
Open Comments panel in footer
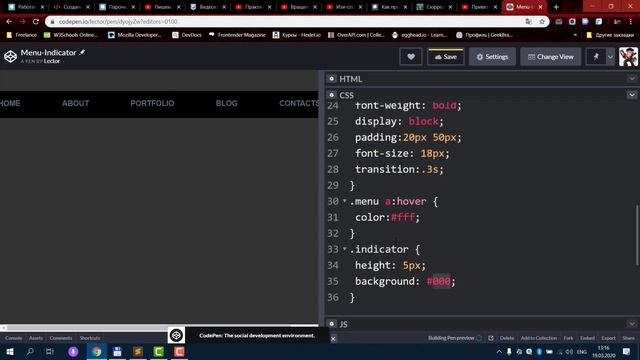tap(61, 338)
